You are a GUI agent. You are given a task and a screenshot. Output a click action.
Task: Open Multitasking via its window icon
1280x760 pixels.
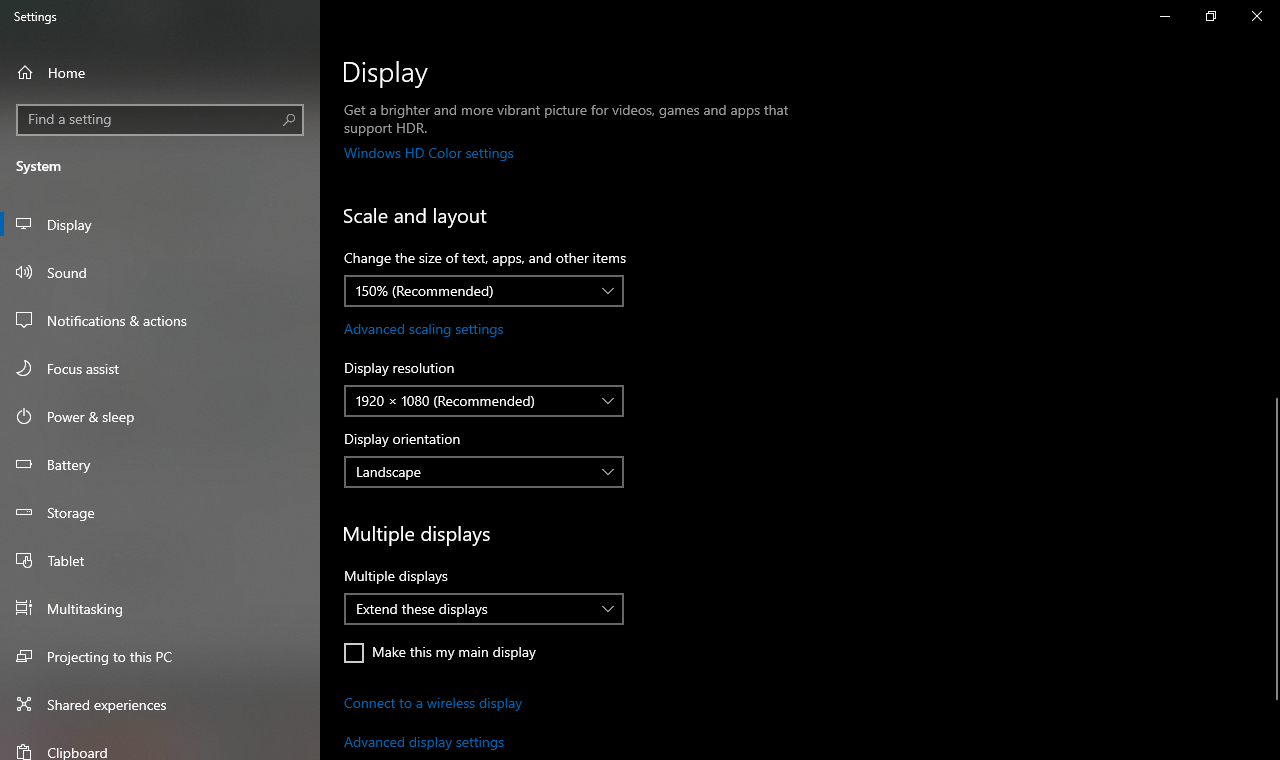click(x=24, y=608)
